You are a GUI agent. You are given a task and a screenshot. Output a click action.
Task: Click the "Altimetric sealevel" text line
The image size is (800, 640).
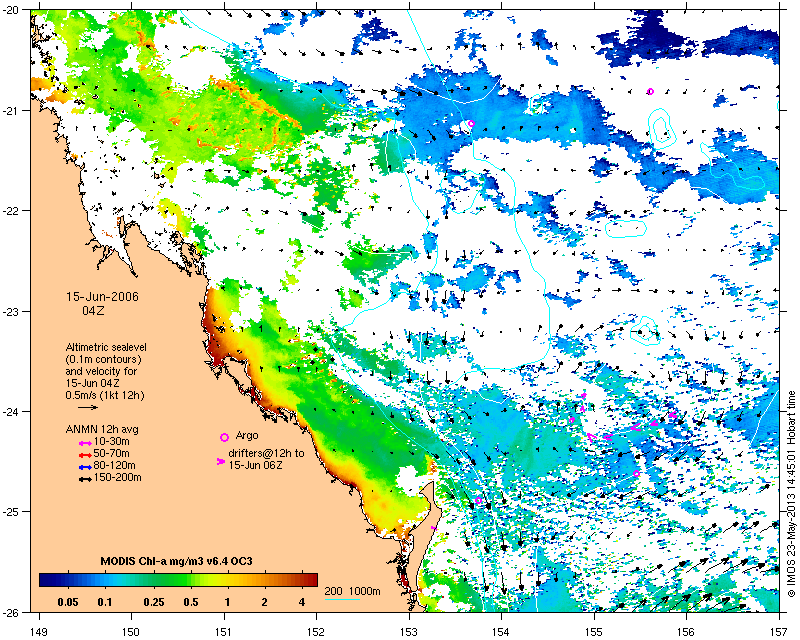[106, 347]
